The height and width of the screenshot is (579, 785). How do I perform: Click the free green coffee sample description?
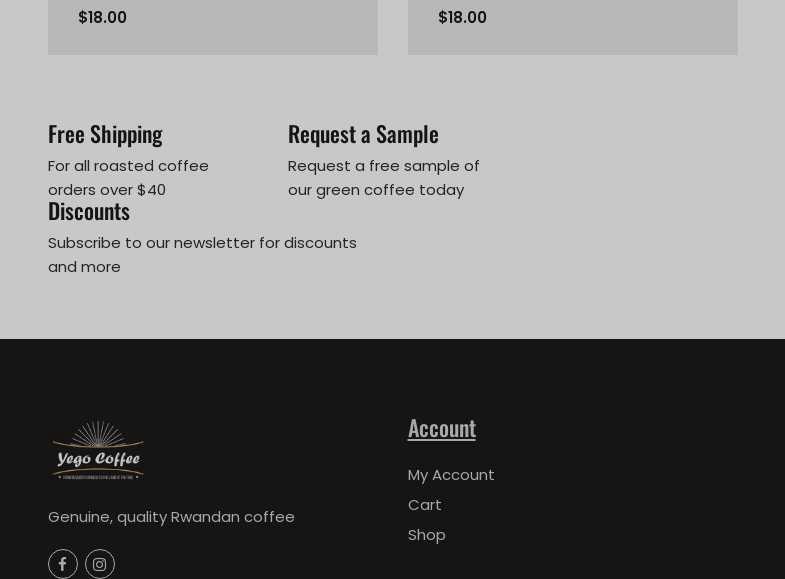(x=384, y=178)
